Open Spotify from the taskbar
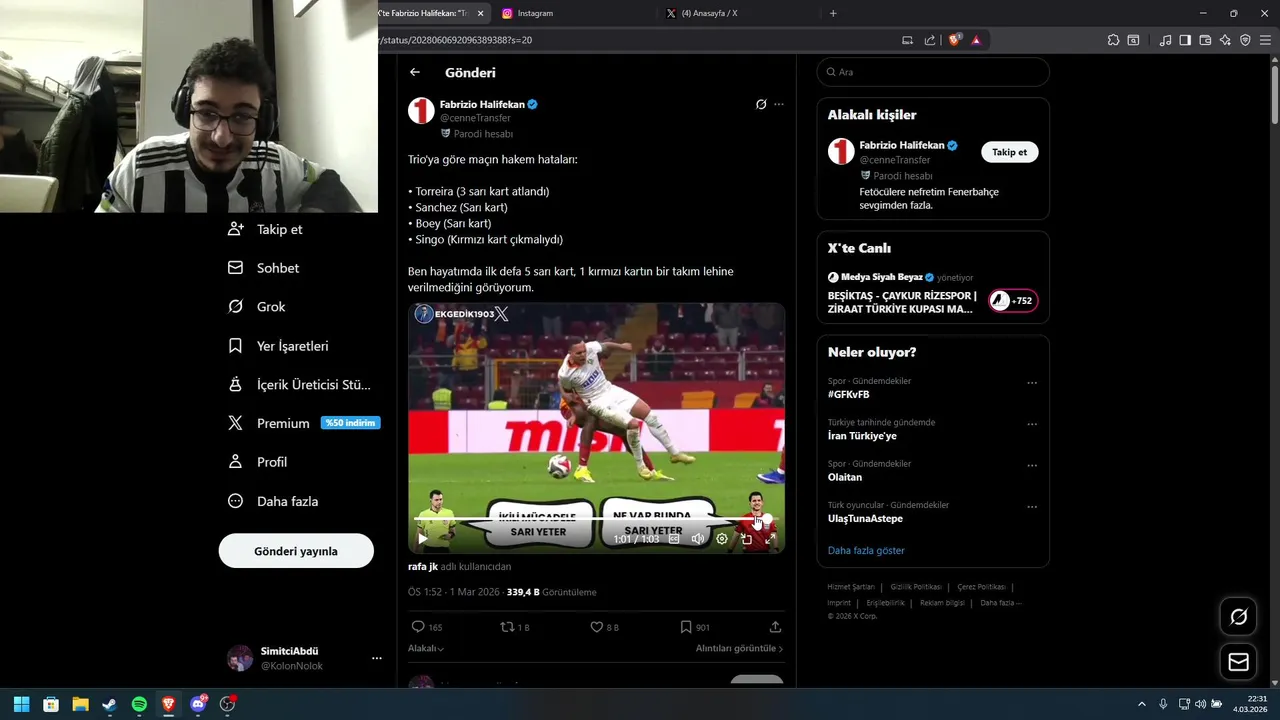The height and width of the screenshot is (720, 1280). [139, 704]
